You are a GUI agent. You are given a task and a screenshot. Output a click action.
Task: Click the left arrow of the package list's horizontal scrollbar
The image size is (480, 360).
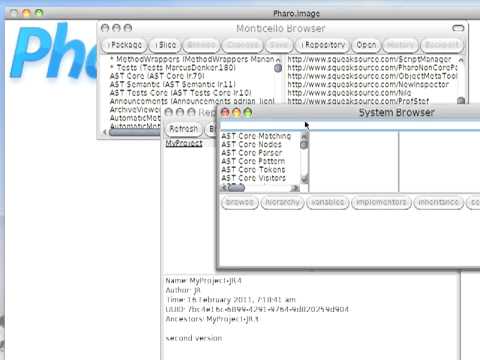point(104,132)
